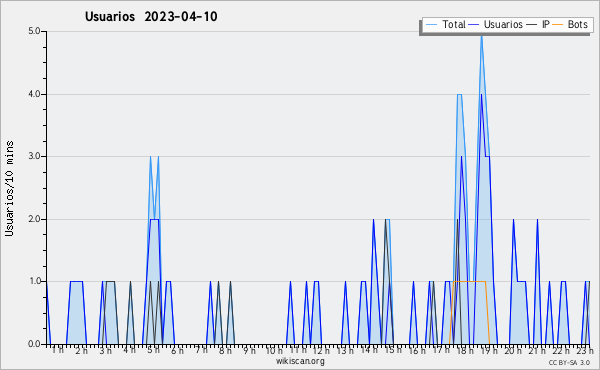Click the light blue Total legend line
The height and width of the screenshot is (370, 600).
pos(431,24)
